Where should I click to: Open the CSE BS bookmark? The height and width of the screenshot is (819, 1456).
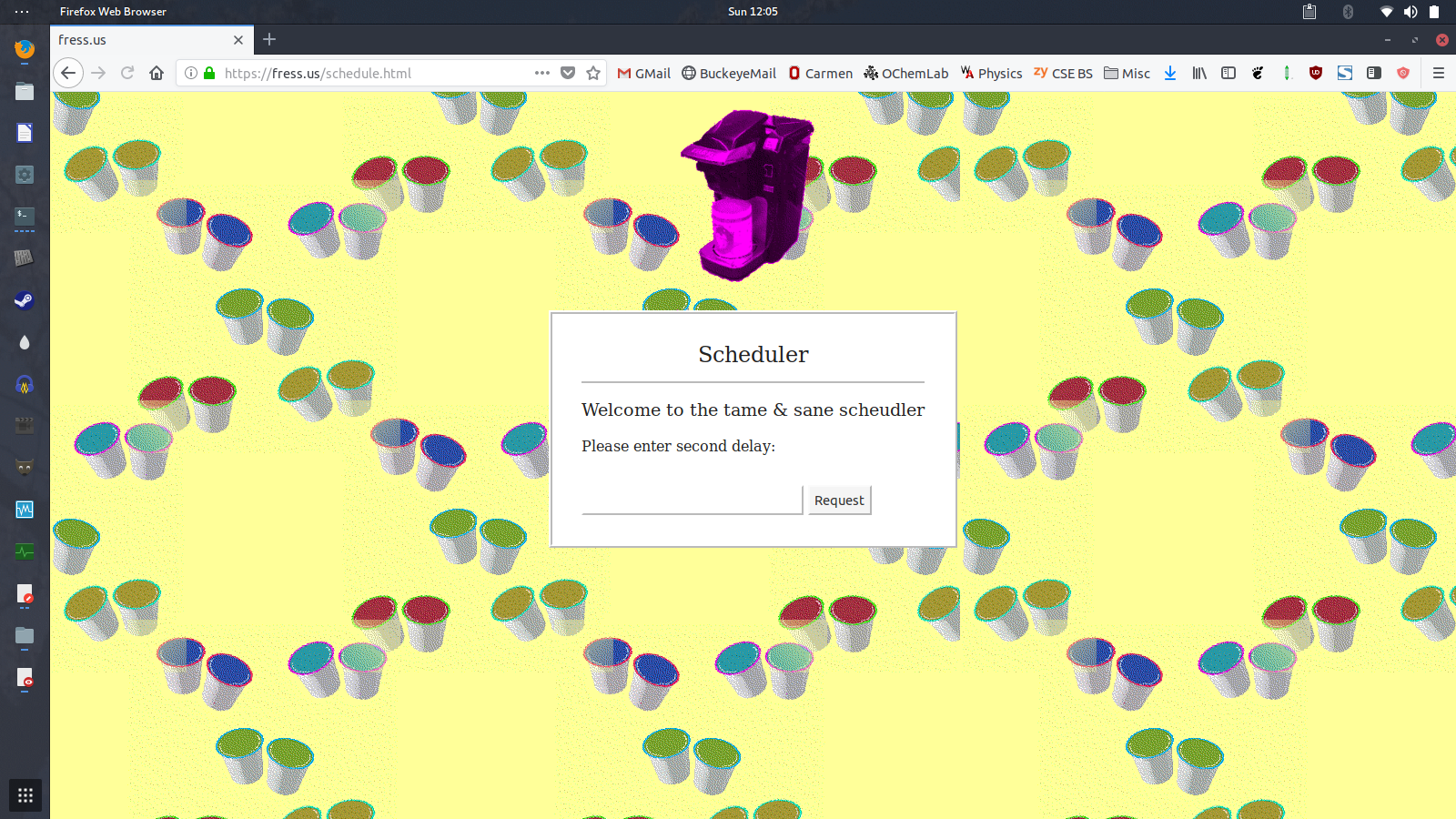[1063, 73]
